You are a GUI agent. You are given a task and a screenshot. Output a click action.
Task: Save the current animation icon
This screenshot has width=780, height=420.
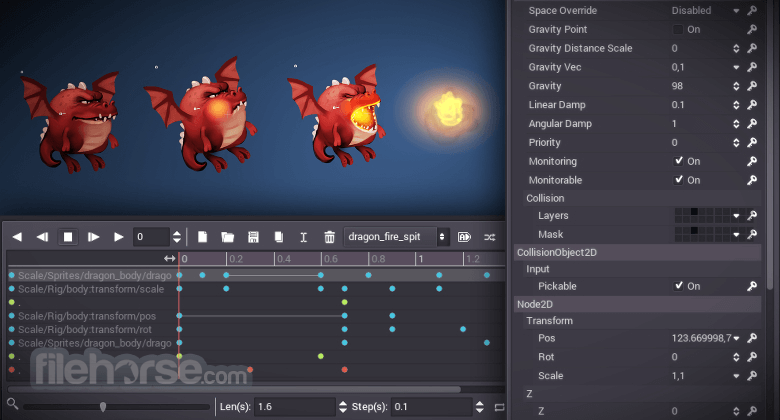coord(253,237)
